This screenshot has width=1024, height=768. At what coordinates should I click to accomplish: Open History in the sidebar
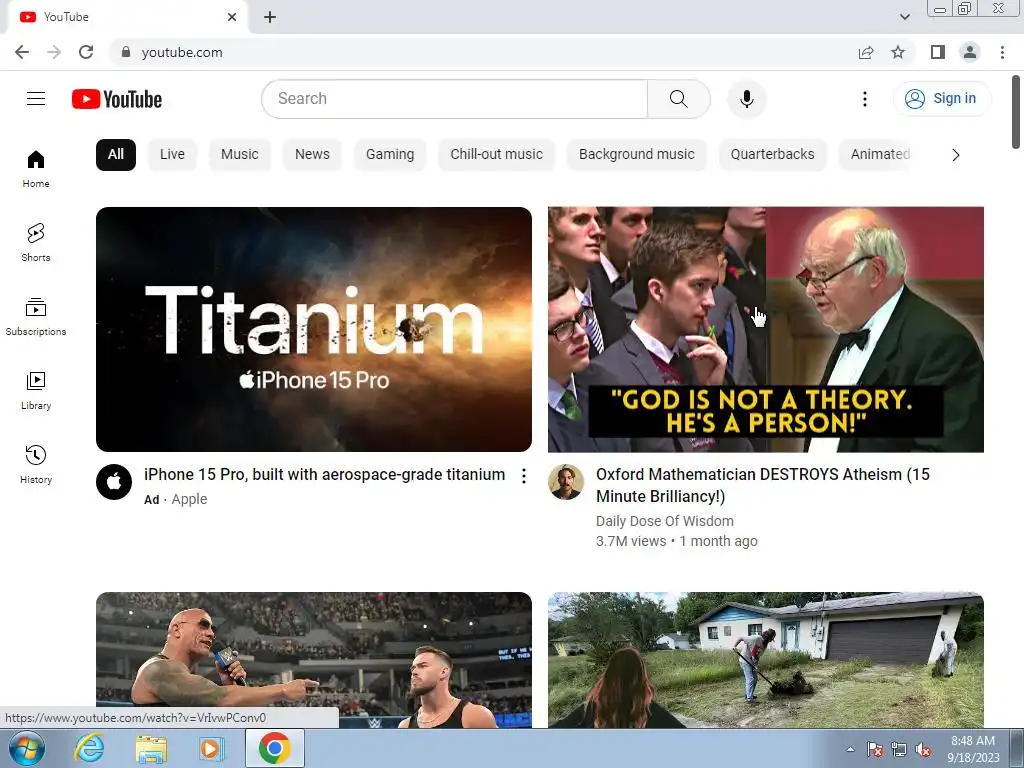[x=36, y=464]
